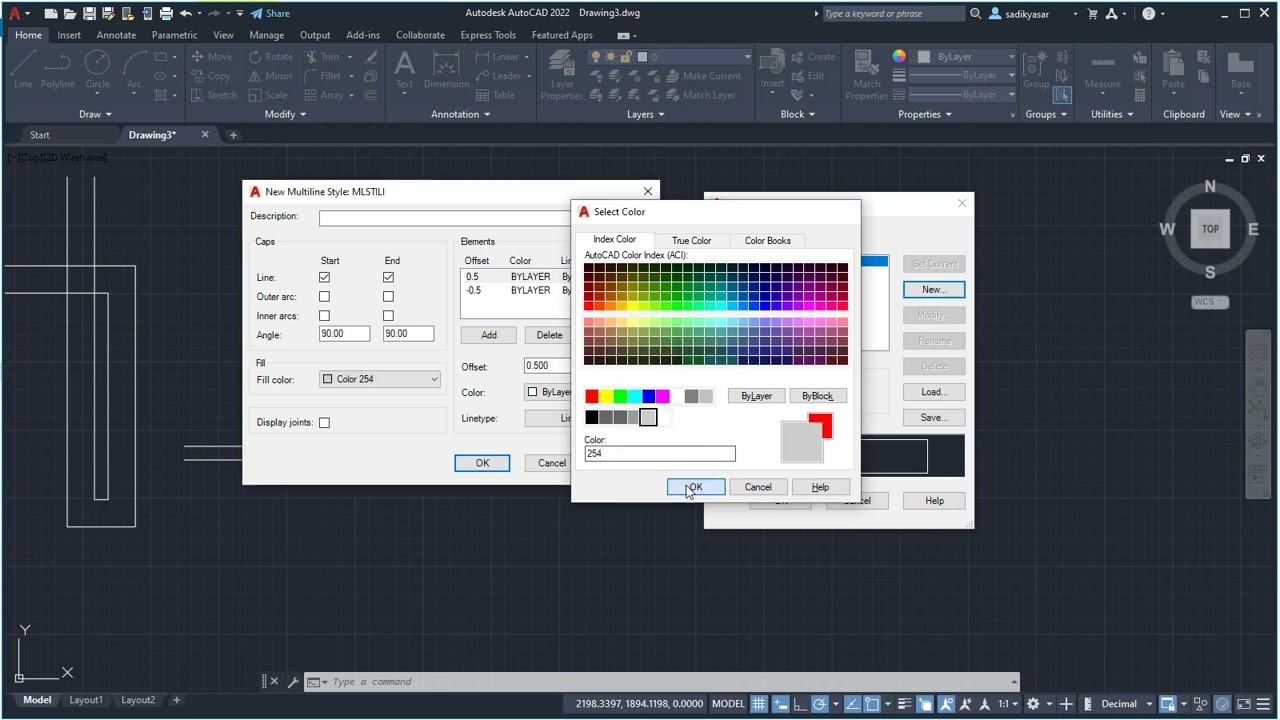1280x720 pixels.
Task: Click the ByLayer color button
Action: pos(757,396)
